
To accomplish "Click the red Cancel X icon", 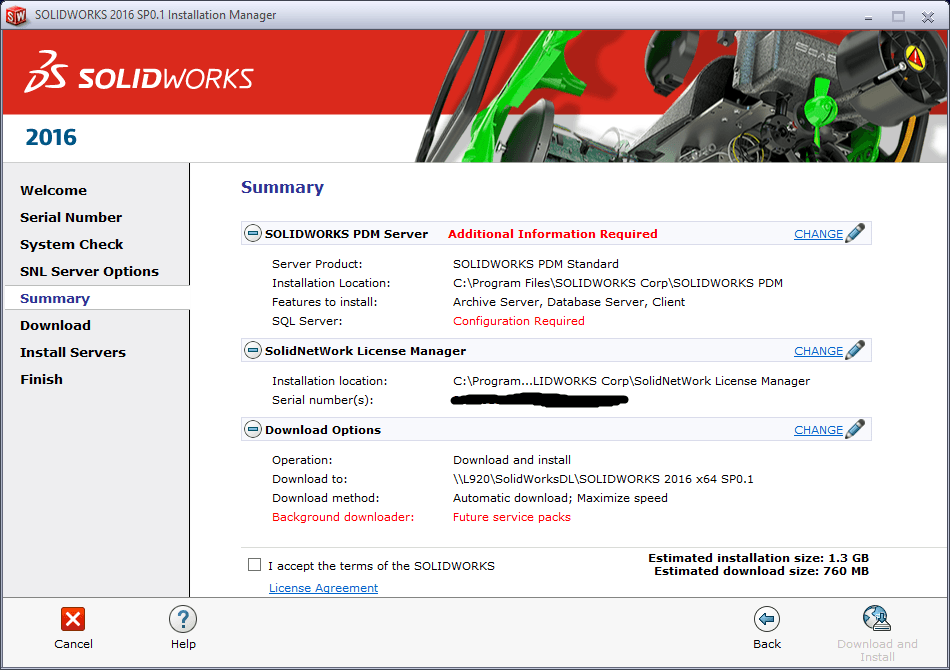I will pos(73,619).
